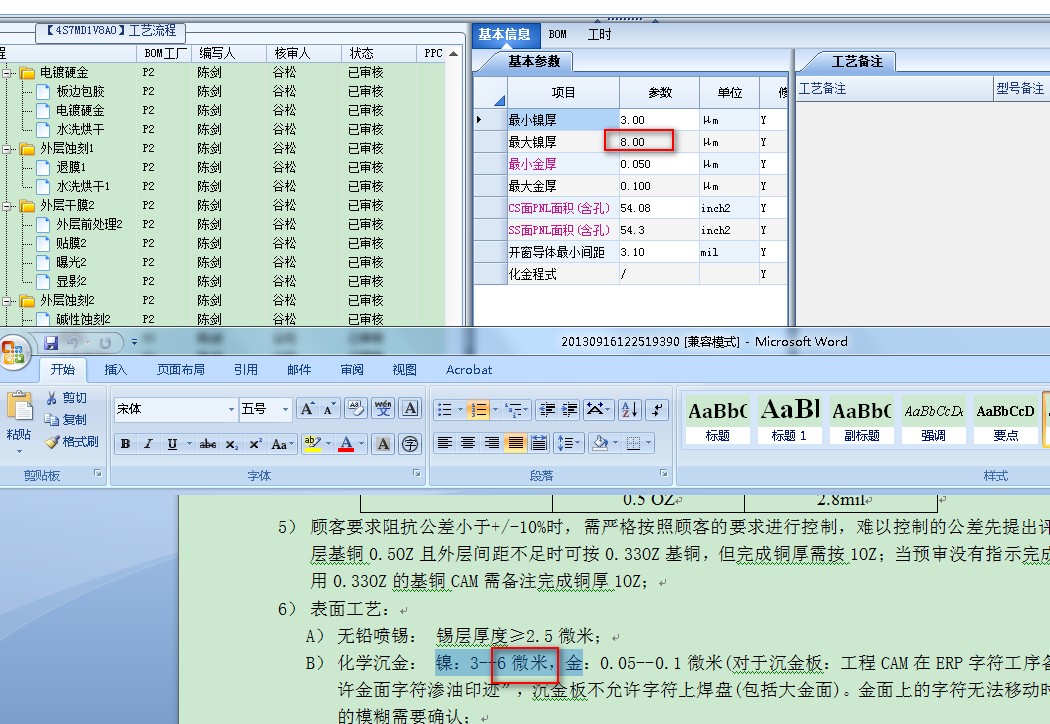The width and height of the screenshot is (1050, 724).
Task: Customize the Quick Access Toolbar dropdown
Action: tap(134, 342)
